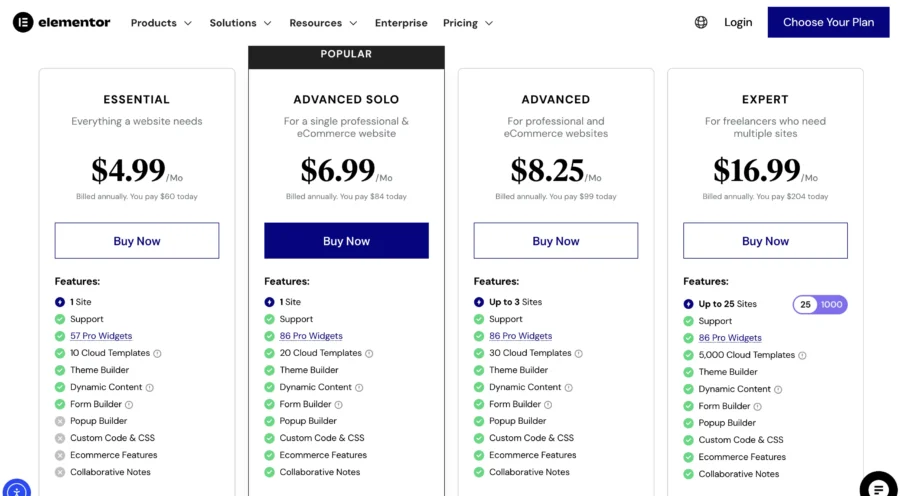The height and width of the screenshot is (496, 900).
Task: Click Dynamic Content info icon in Essential plan
Action: (x=150, y=388)
